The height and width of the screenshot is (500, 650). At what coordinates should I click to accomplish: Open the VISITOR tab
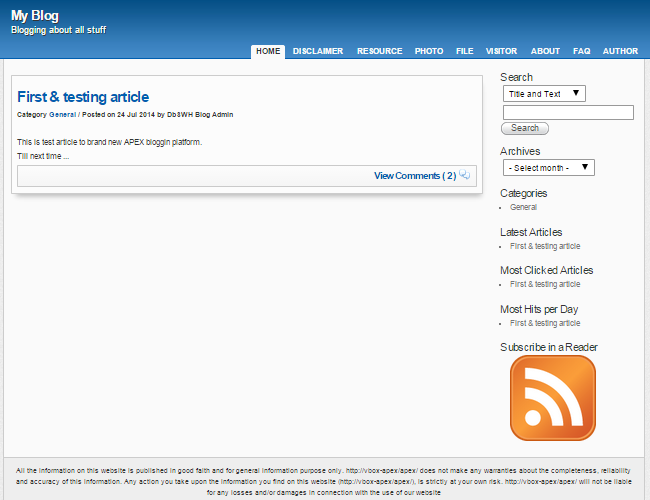point(502,51)
